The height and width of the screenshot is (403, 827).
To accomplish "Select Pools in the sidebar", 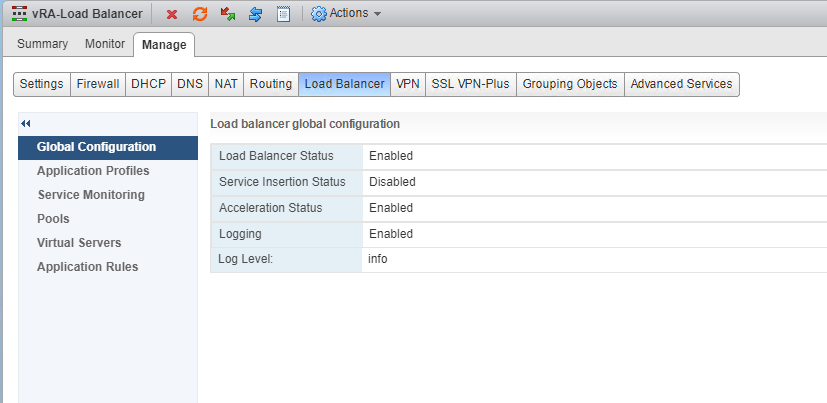I will coord(53,219).
